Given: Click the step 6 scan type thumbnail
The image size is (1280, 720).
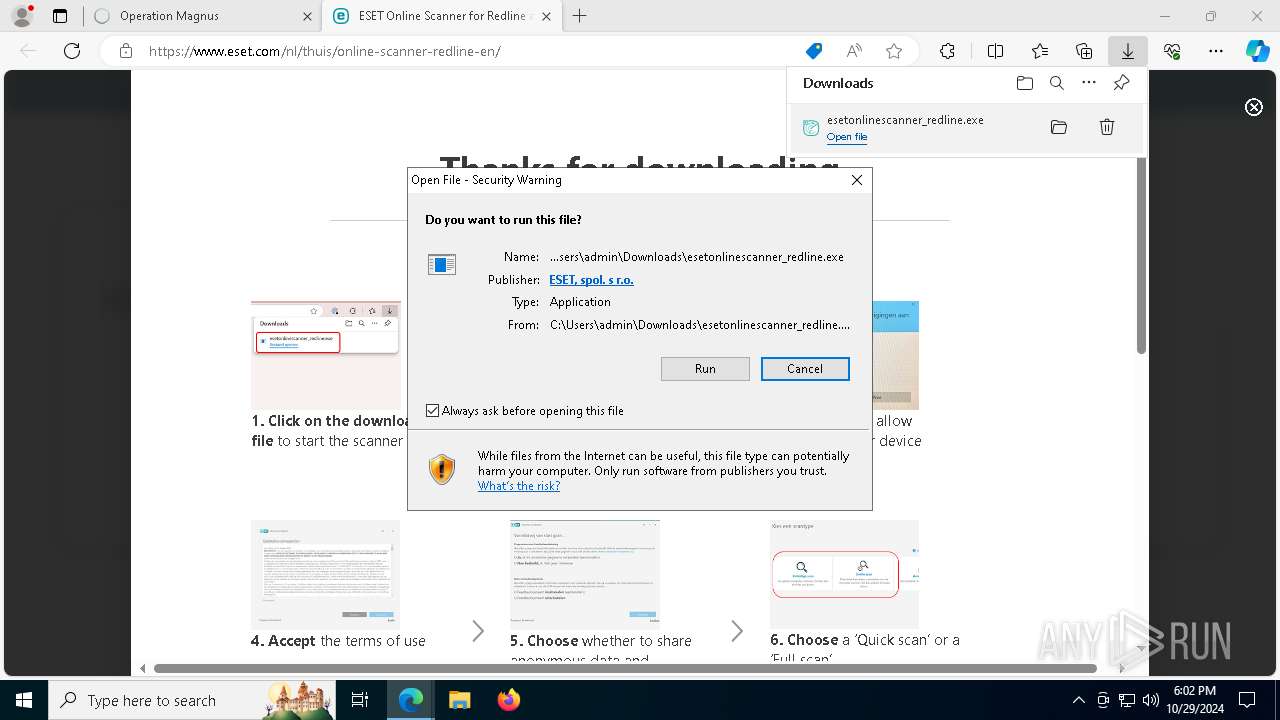Looking at the screenshot, I should pos(844,574).
